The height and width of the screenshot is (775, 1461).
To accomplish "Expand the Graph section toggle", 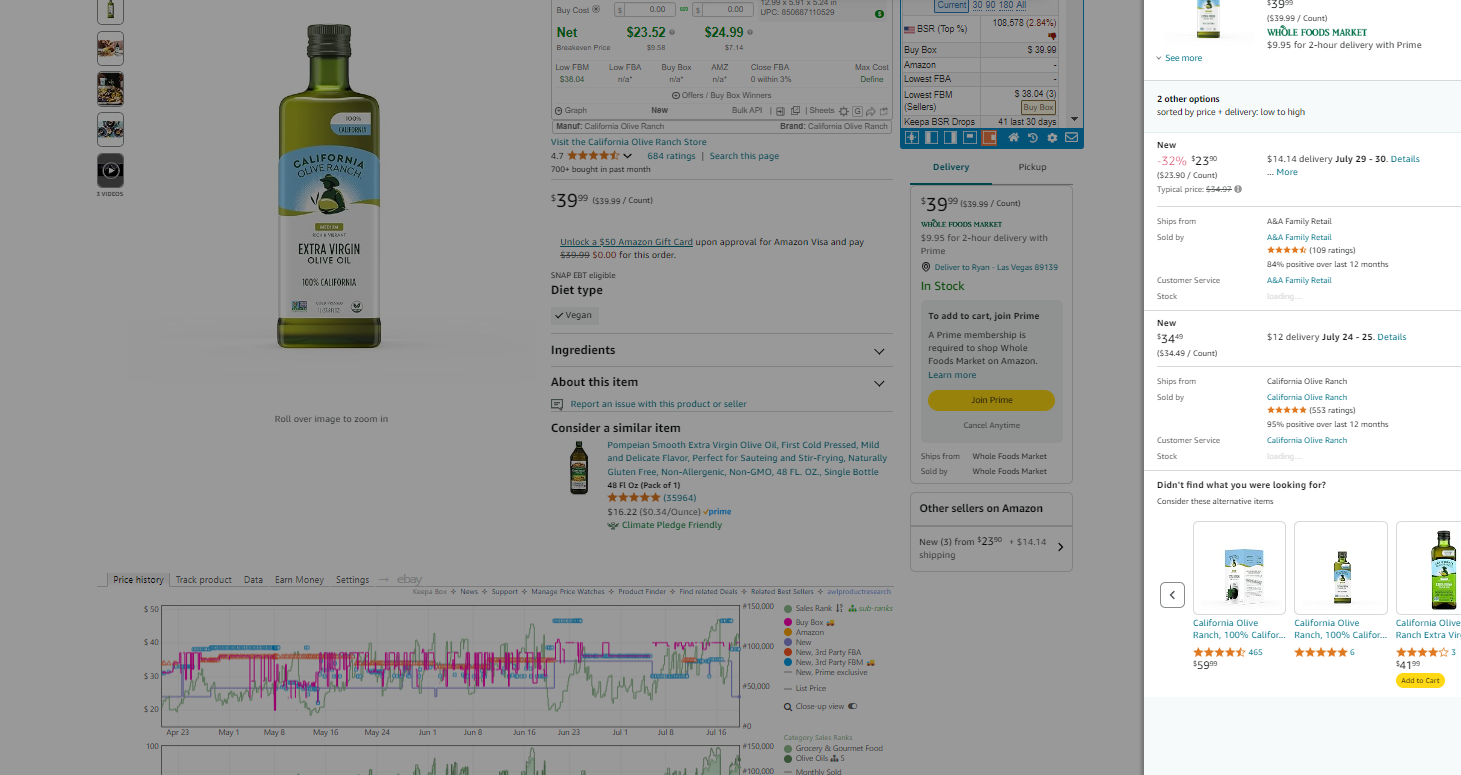I will point(571,111).
